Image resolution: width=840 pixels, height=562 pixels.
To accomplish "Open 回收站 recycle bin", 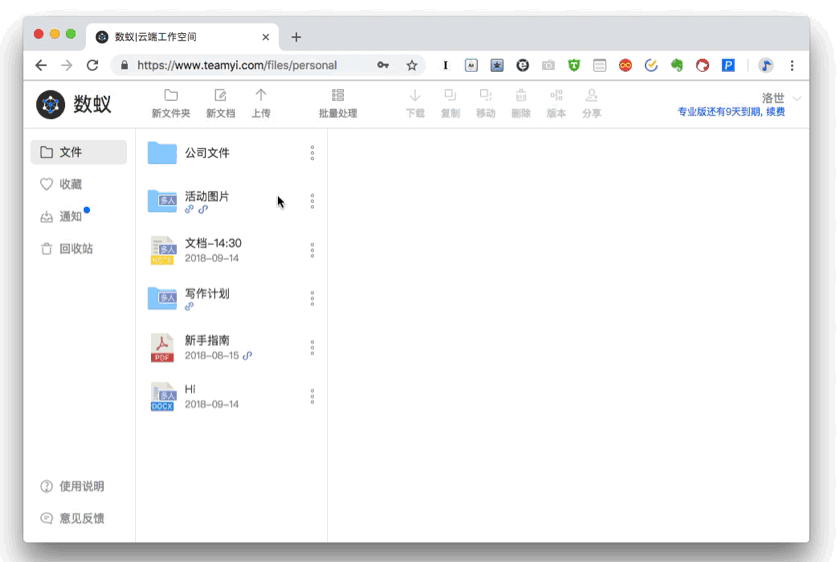I will (67, 249).
